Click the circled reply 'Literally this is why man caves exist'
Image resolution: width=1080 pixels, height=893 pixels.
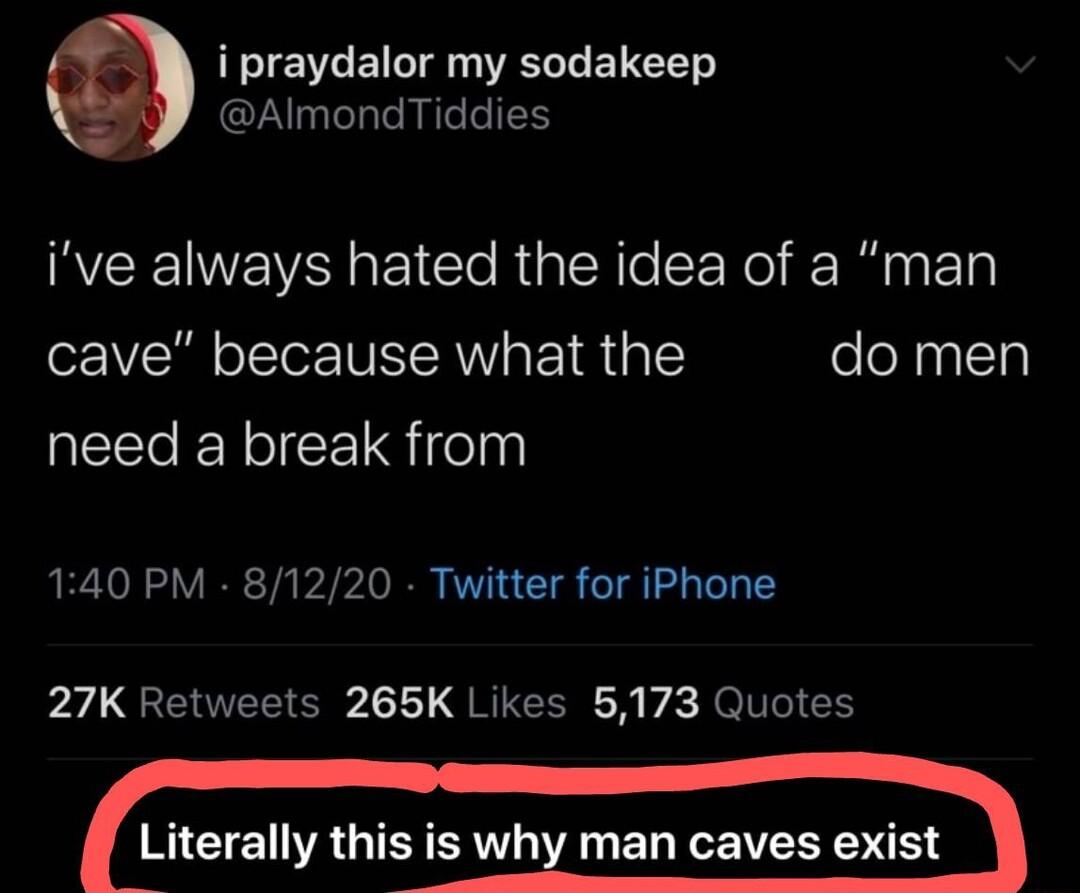pos(540,843)
